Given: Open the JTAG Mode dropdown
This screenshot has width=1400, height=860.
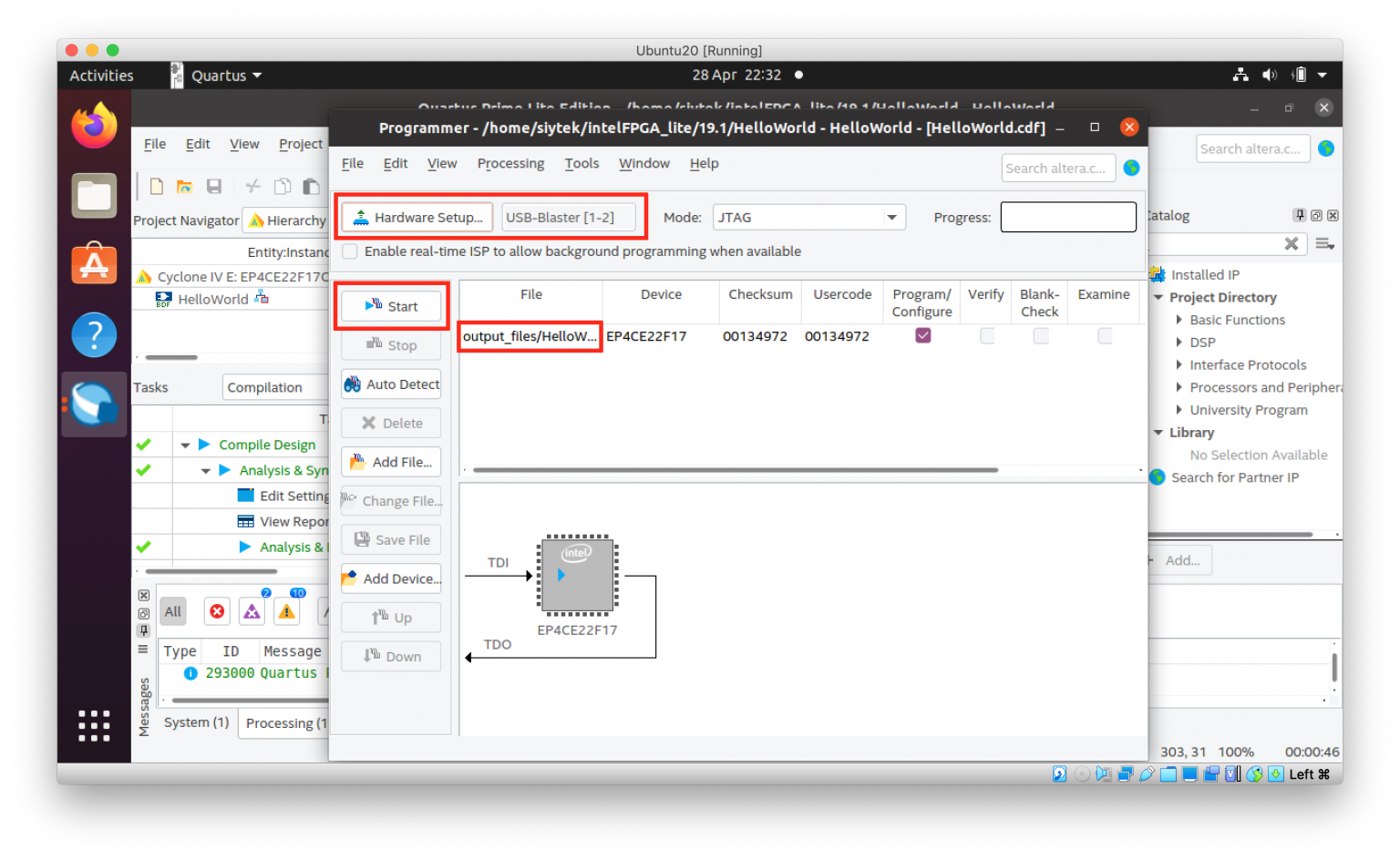Looking at the screenshot, I should click(891, 217).
